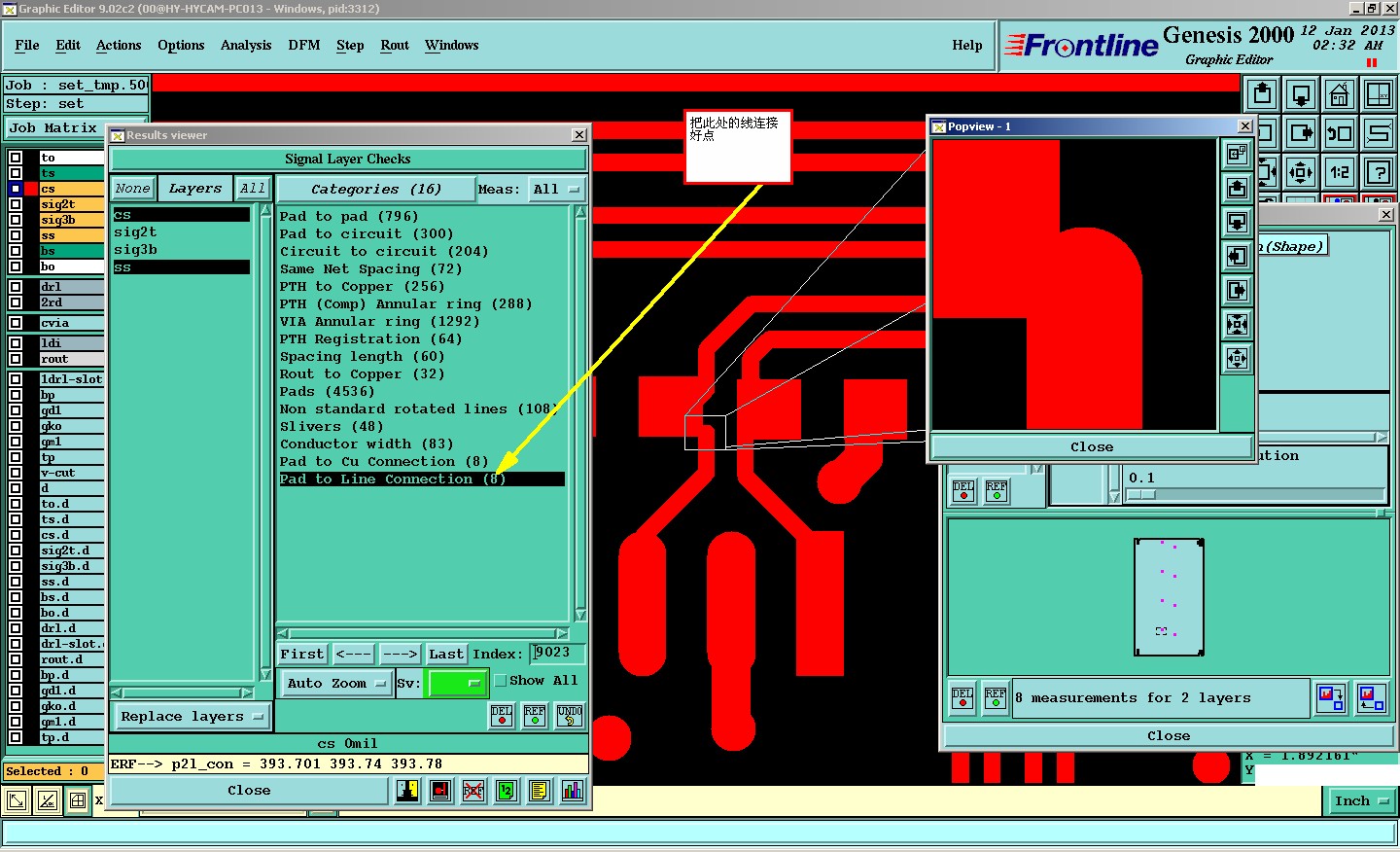Viewport: 1400px width, 852px height.
Task: Click Close at bottom of Results viewer
Action: [x=249, y=791]
